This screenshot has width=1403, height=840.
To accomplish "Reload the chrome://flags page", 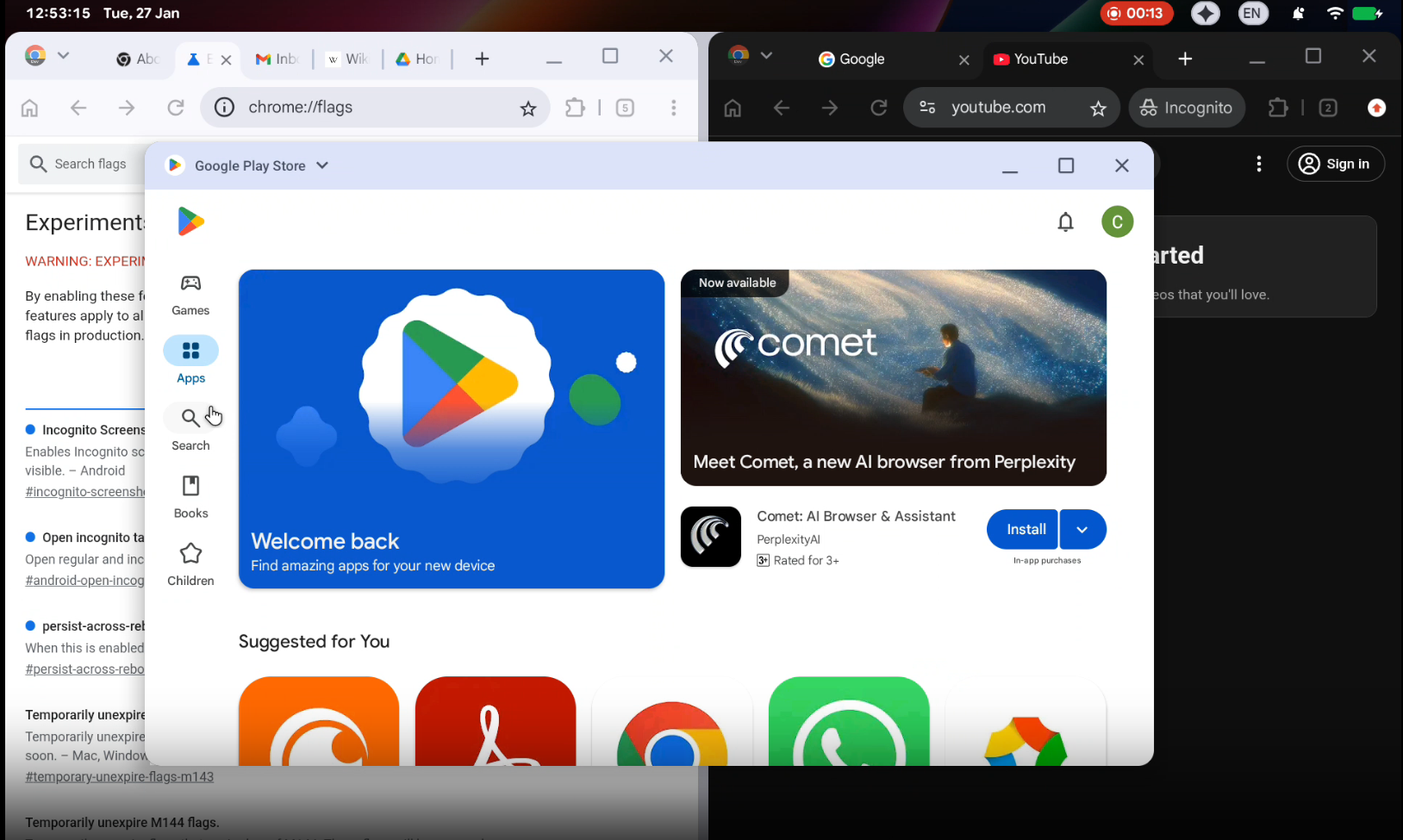I will (176, 108).
